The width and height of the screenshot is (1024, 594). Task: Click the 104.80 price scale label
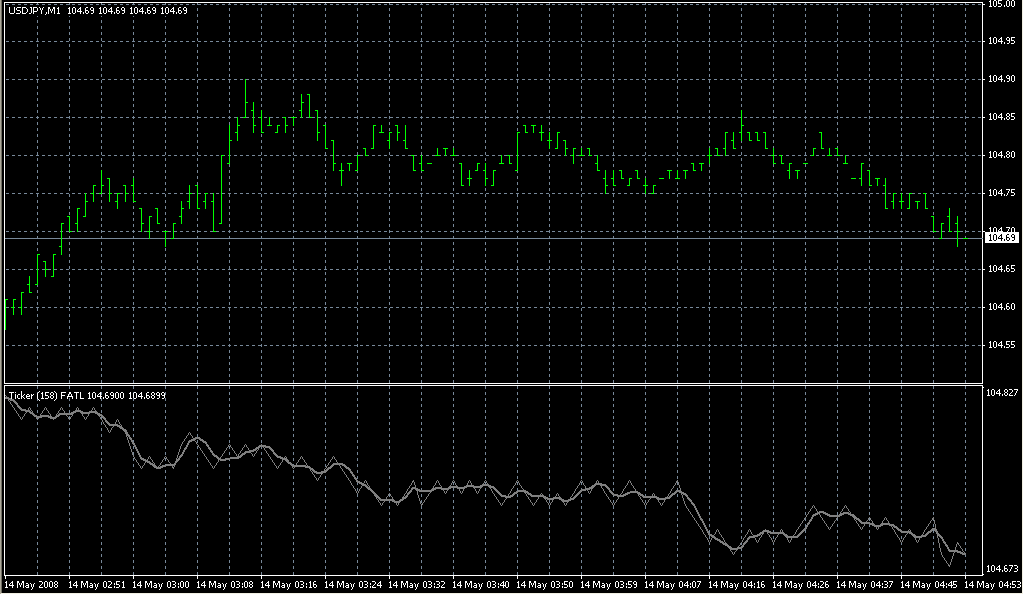point(1002,155)
